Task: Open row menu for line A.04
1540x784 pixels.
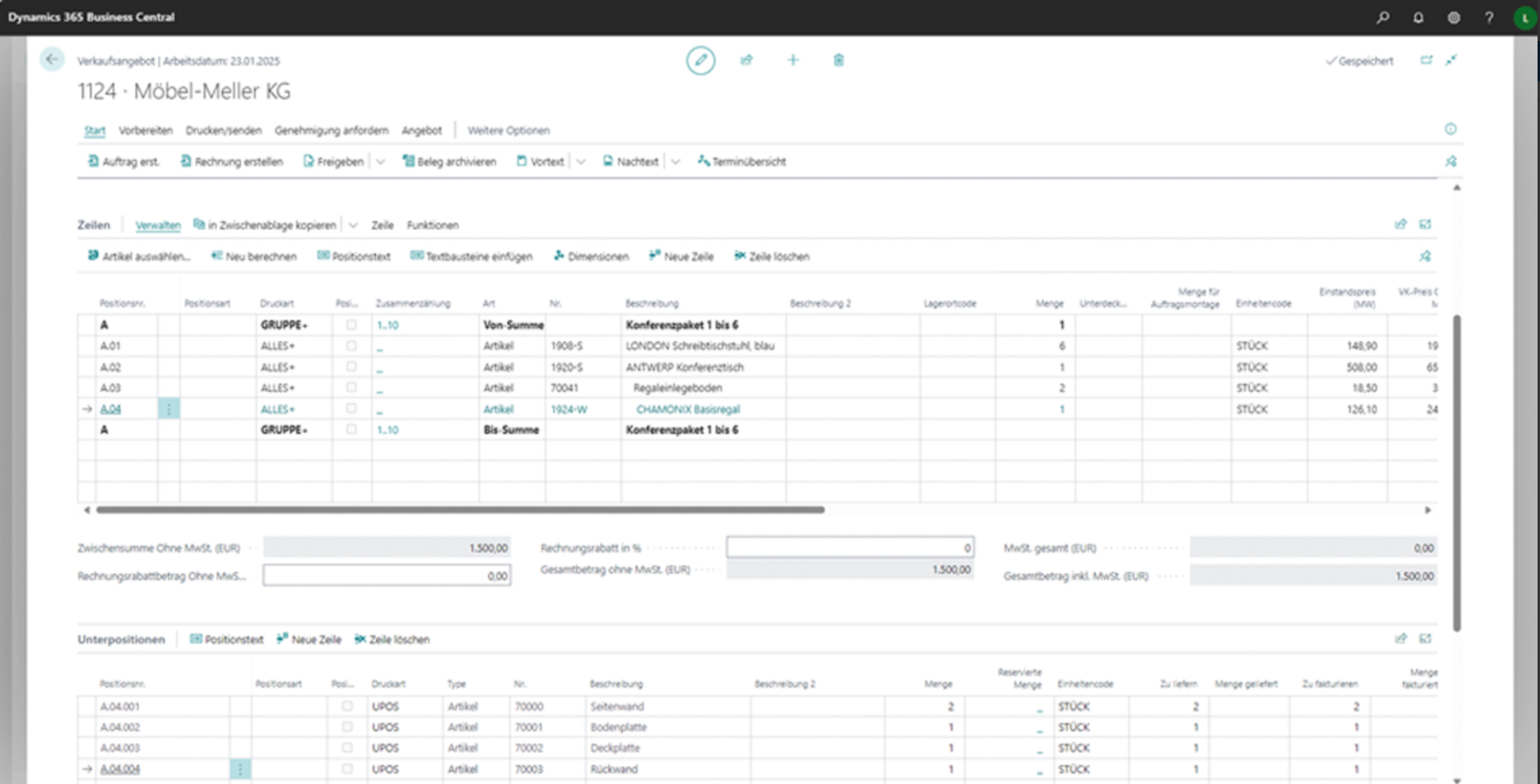Action: [168, 409]
